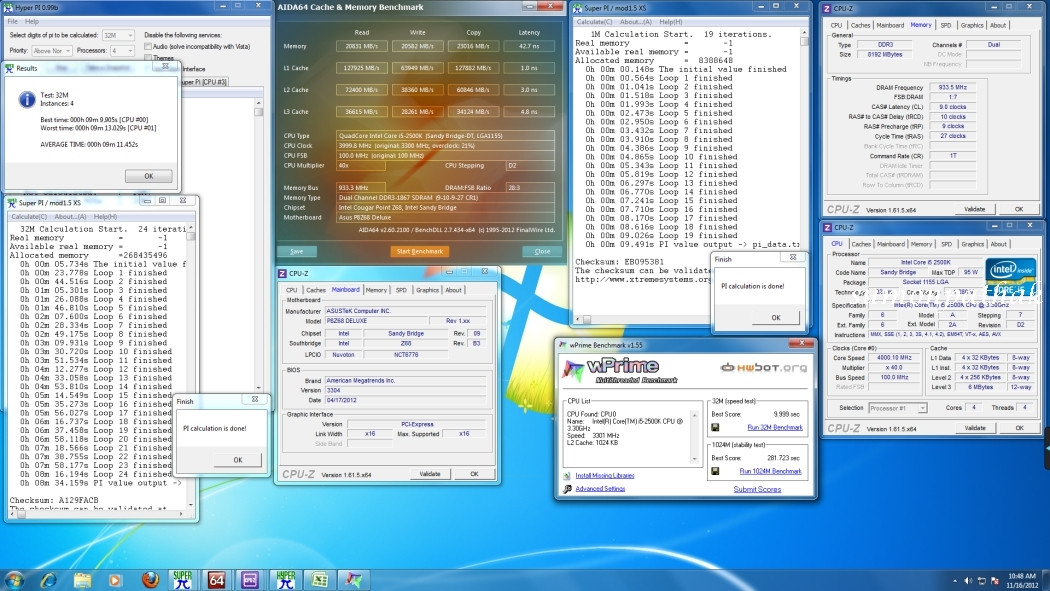Image resolution: width=1050 pixels, height=591 pixels.
Task: Click the Submit Scores link in wPrime
Action: point(757,489)
